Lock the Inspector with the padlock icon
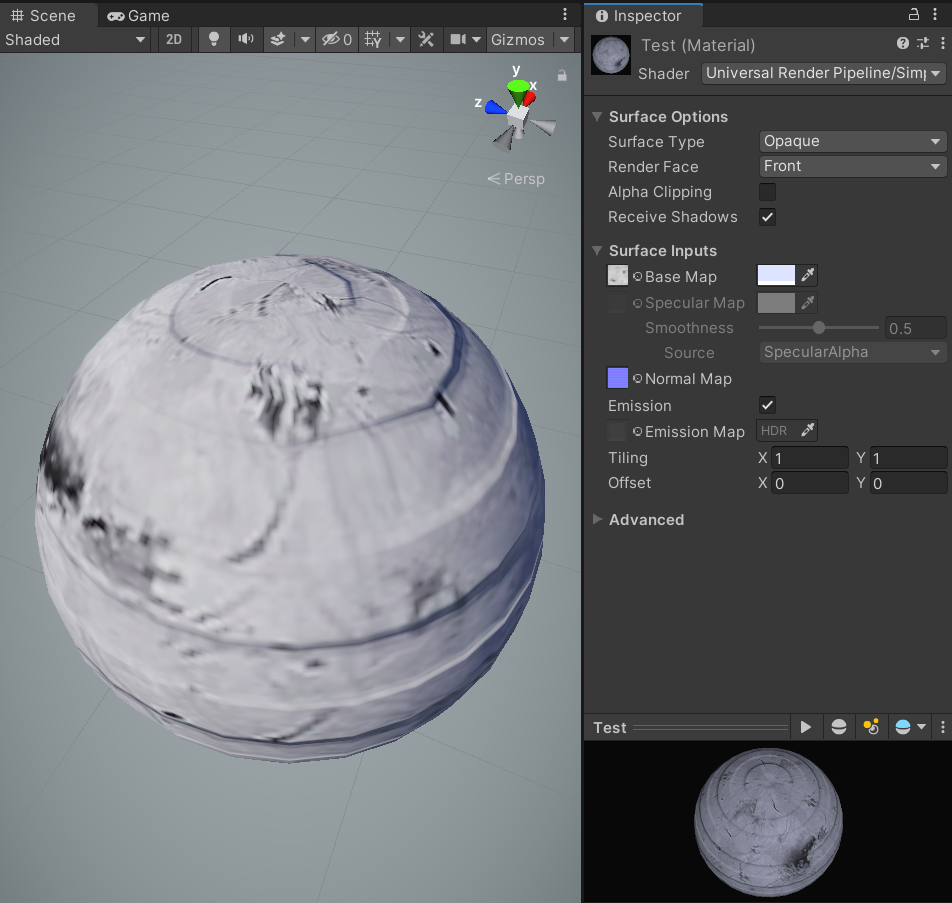 pyautogui.click(x=913, y=15)
